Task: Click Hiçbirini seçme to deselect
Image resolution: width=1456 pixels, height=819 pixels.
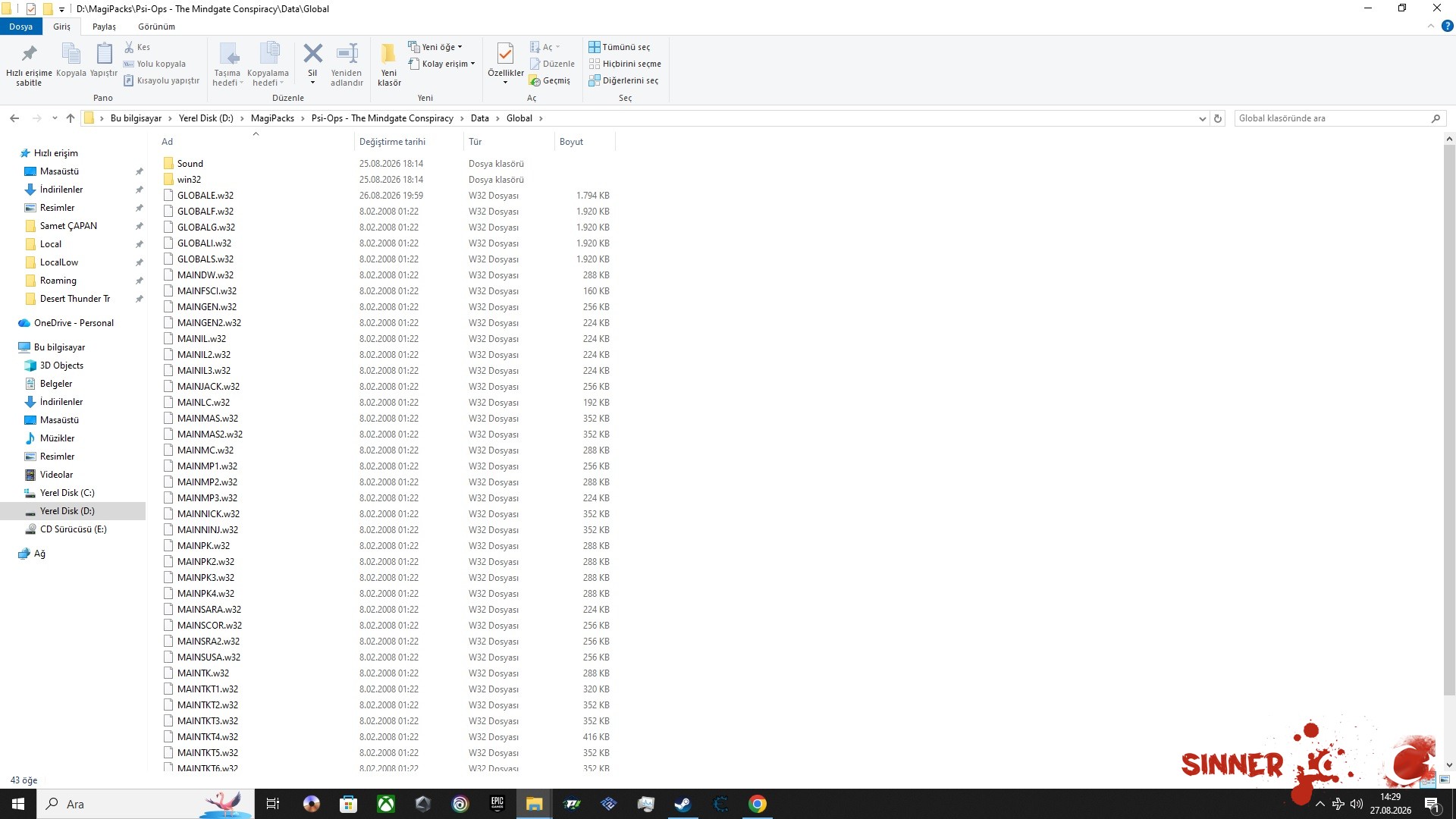Action: [x=625, y=64]
